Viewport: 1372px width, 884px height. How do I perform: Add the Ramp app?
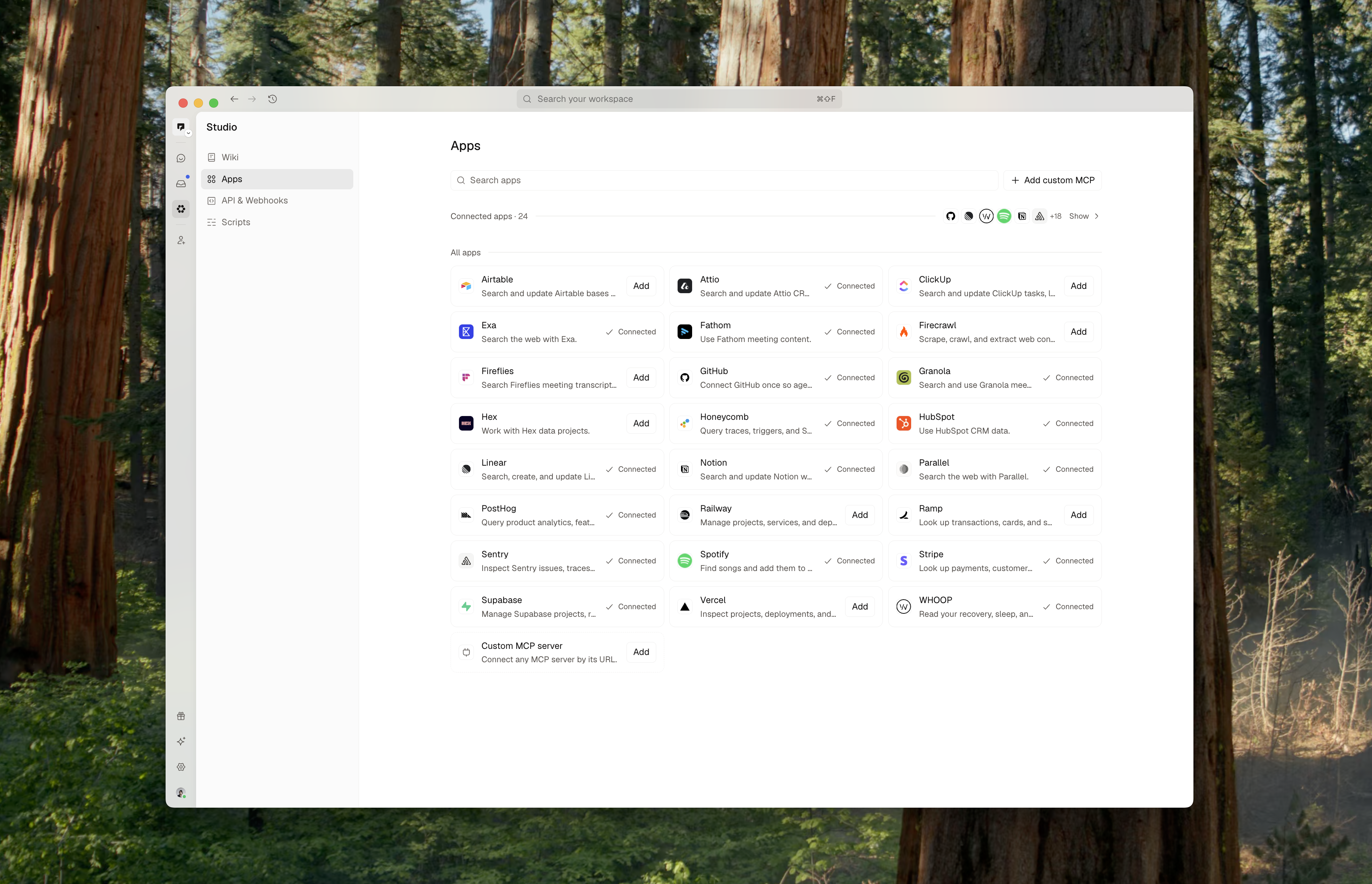1078,515
